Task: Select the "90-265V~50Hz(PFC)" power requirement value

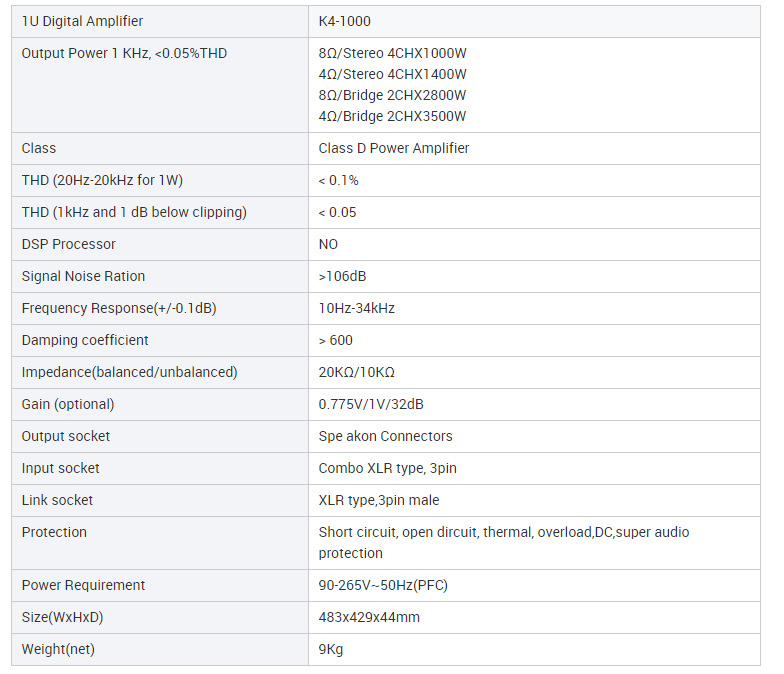Action: point(382,585)
